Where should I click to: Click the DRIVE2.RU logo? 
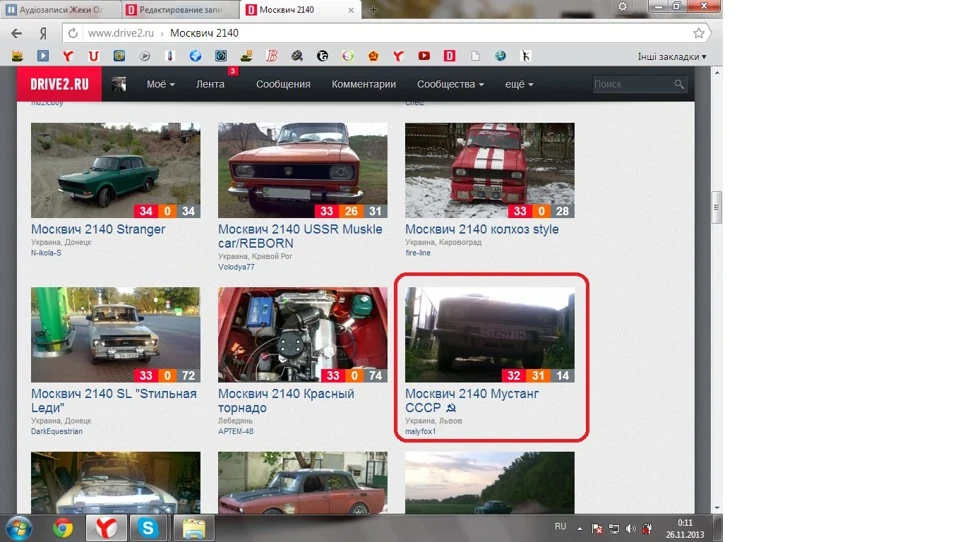(59, 84)
